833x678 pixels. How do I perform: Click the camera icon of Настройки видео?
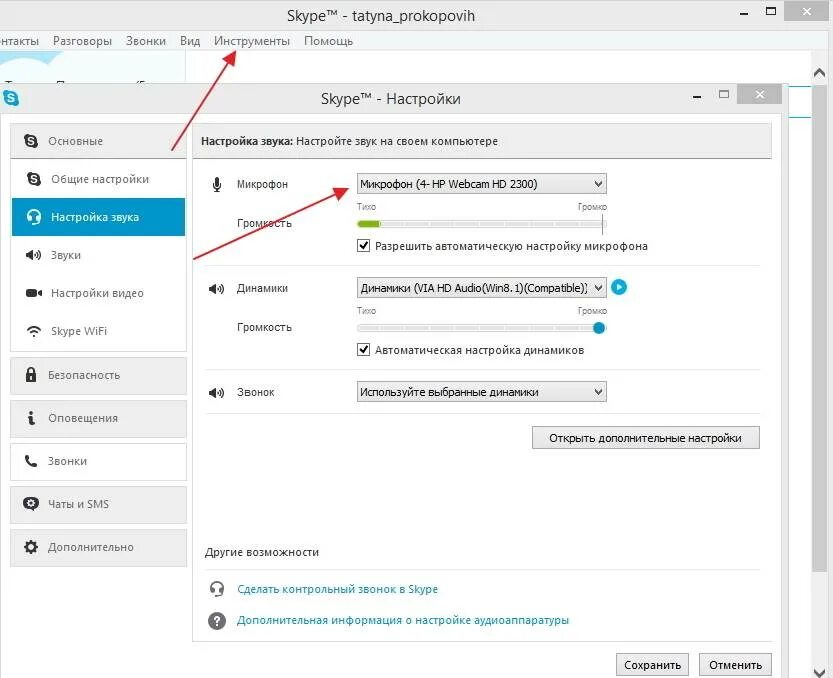pyautogui.click(x=34, y=293)
